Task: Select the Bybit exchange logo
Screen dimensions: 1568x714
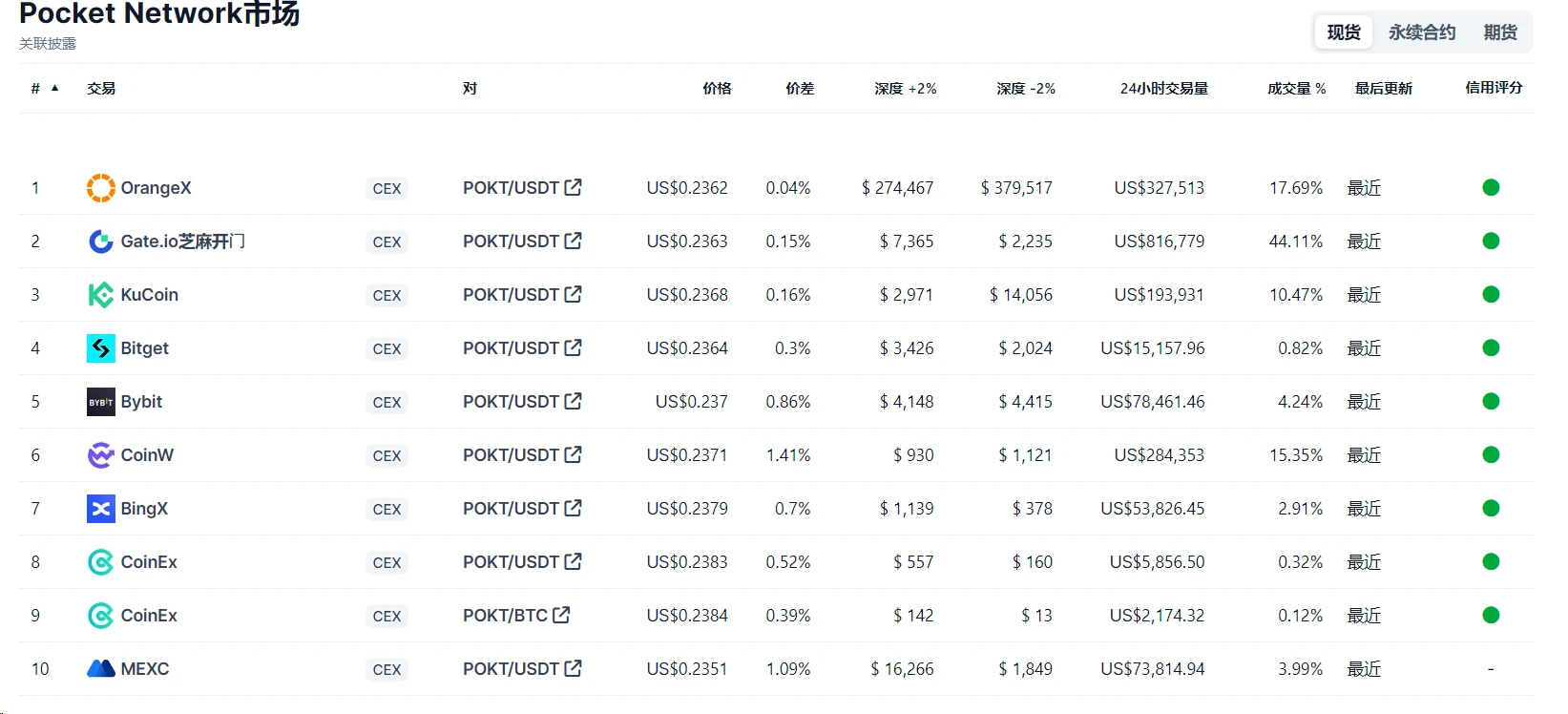Action: (x=100, y=402)
